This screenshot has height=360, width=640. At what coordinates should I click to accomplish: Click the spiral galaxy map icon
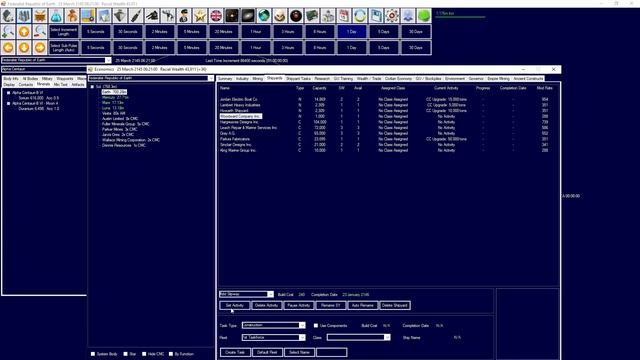(x=248, y=16)
